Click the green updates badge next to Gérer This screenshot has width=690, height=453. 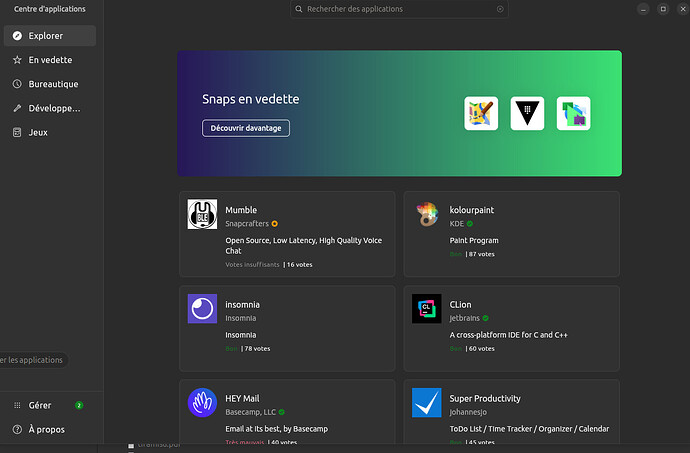click(79, 405)
